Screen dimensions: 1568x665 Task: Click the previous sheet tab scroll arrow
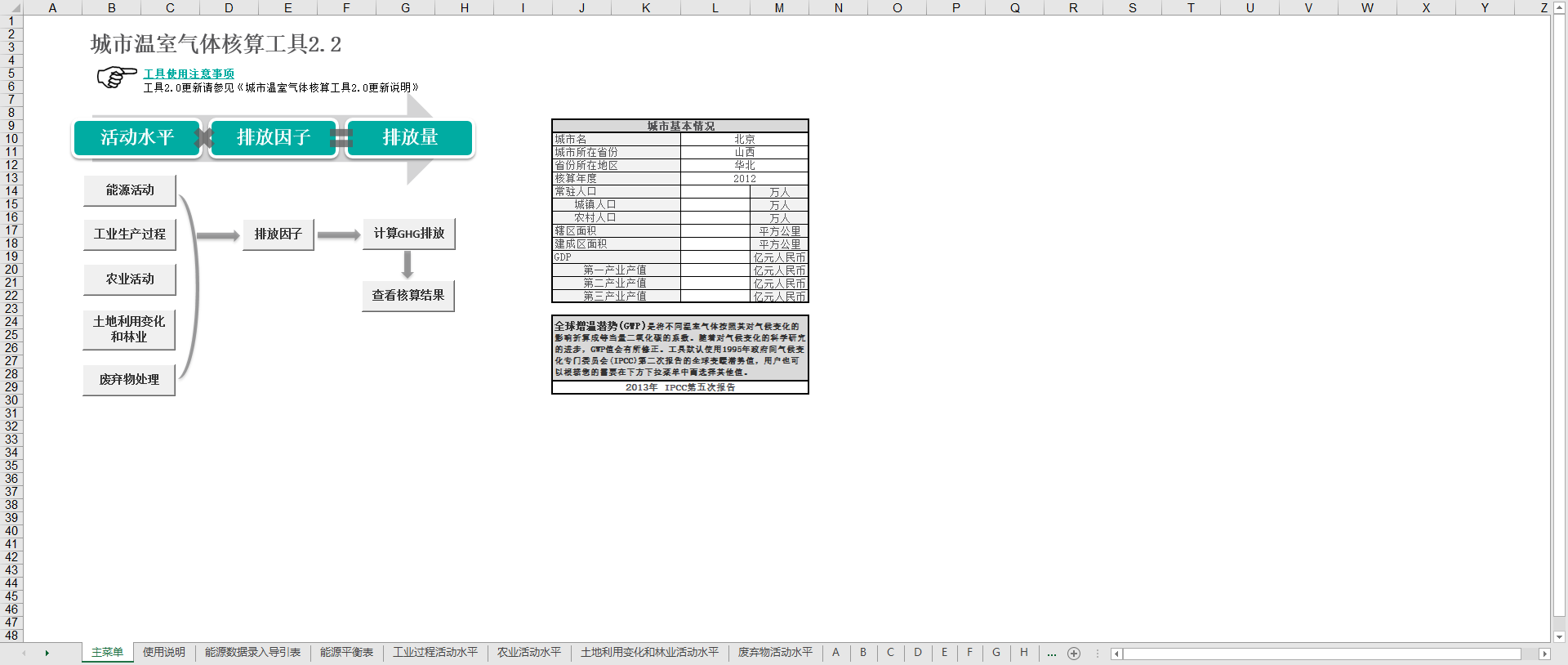pyautogui.click(x=24, y=654)
